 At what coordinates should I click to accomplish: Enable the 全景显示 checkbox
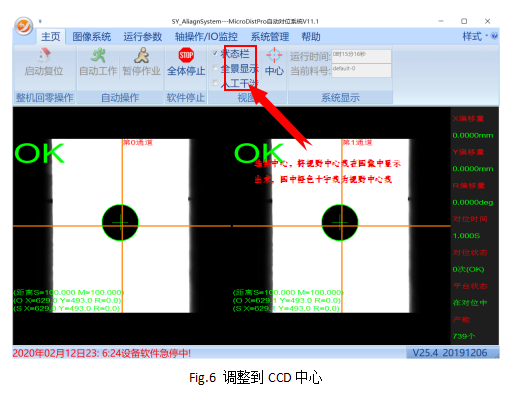(215, 68)
